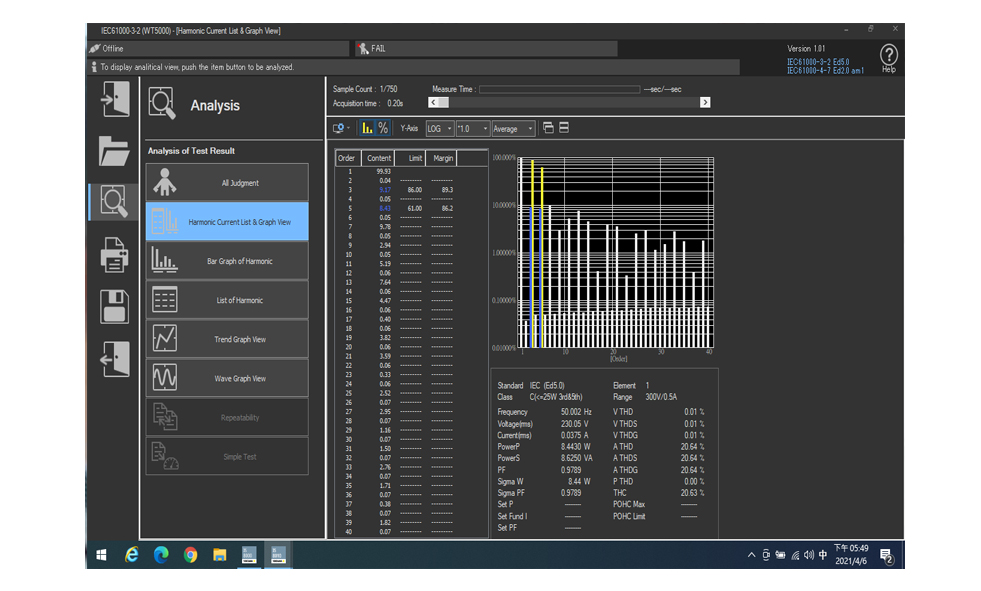Click the printer icon in sidebar
Screen dimensions: 981x591
point(115,256)
